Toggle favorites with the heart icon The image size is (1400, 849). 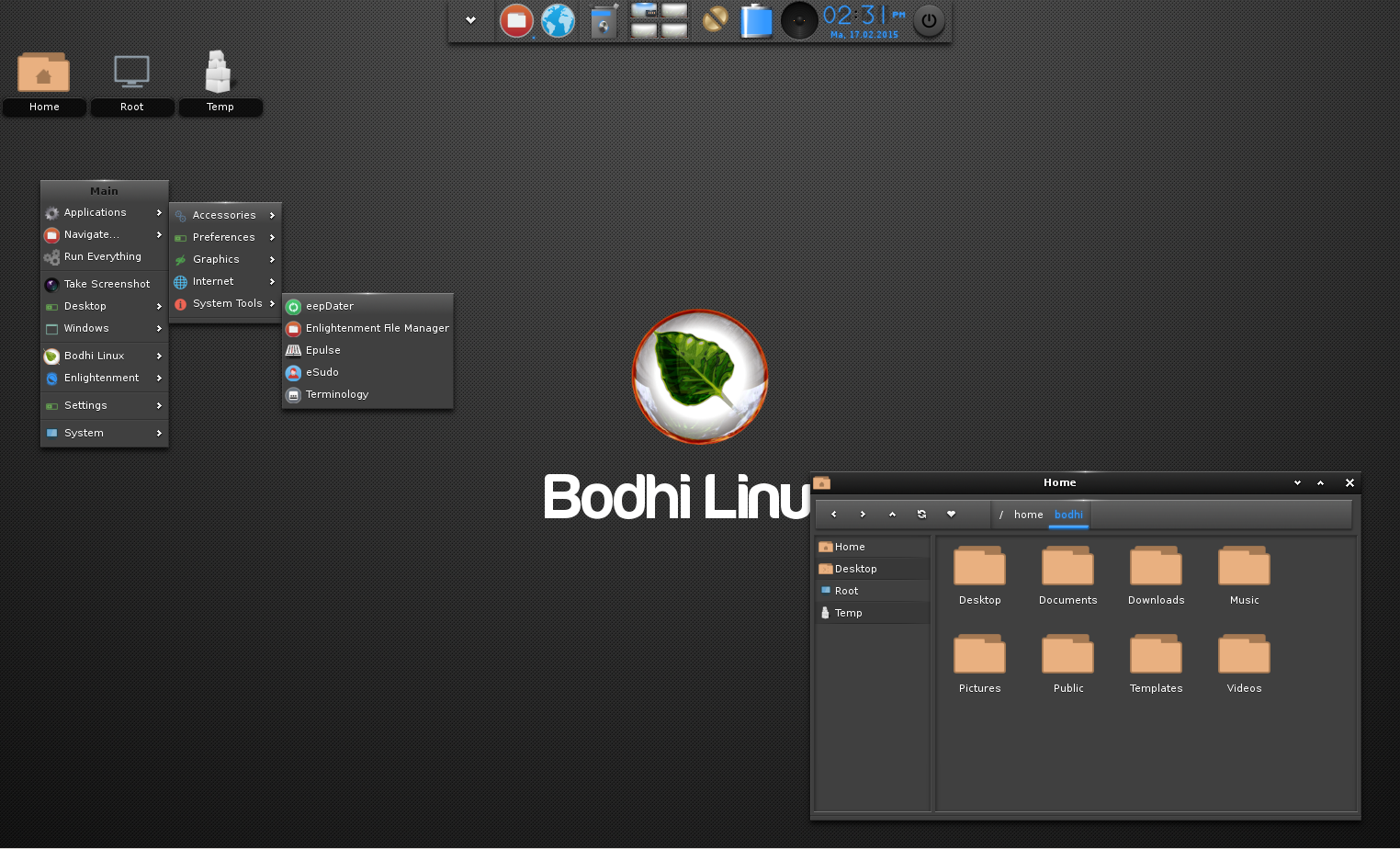point(951,515)
